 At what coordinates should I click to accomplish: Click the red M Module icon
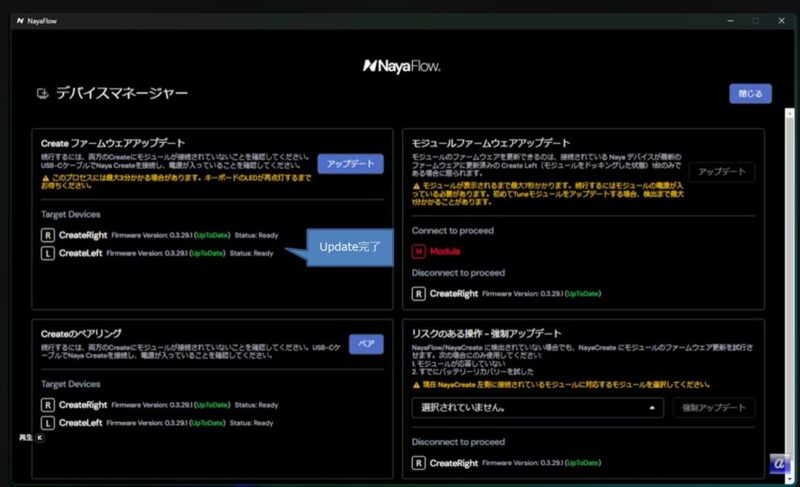[420, 251]
